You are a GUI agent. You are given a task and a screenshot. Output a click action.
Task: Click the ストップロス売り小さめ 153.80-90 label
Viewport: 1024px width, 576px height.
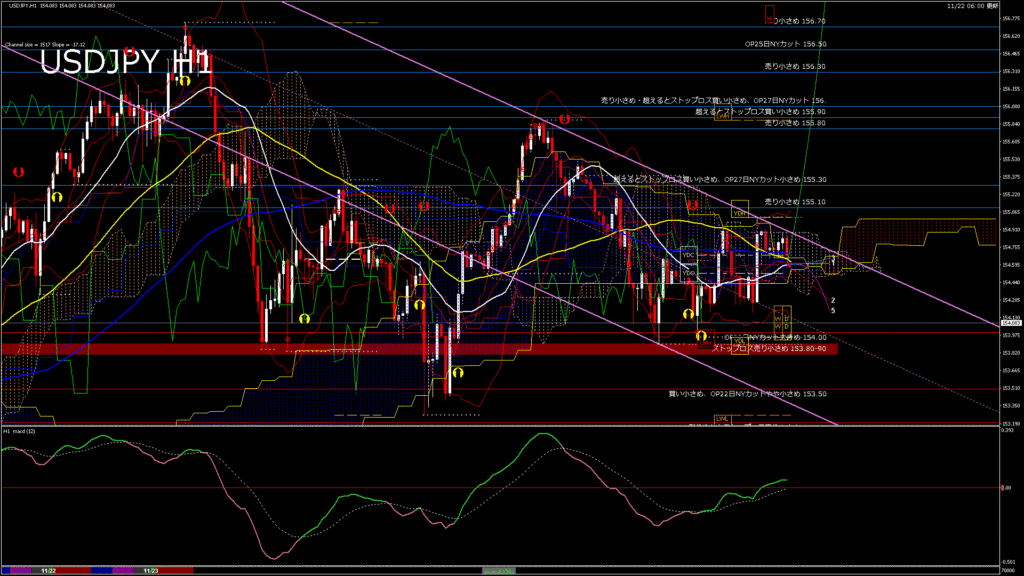[x=769, y=349]
